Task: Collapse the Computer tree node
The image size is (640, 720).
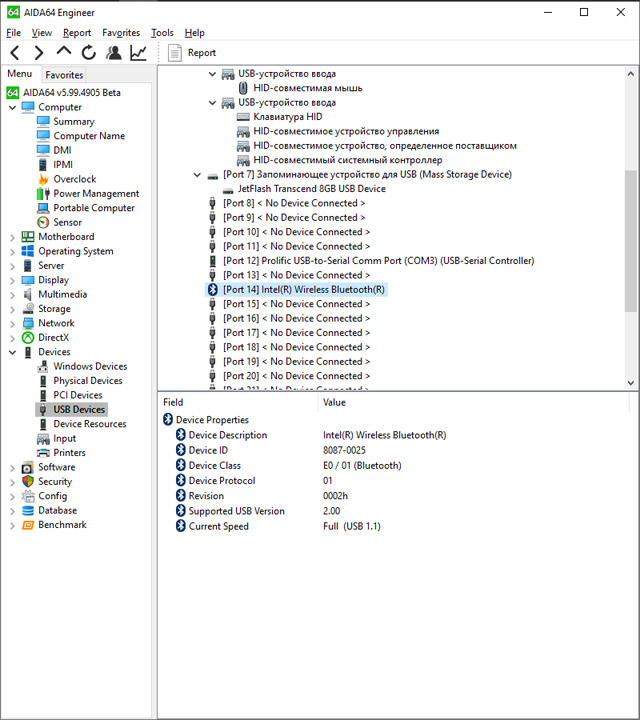Action: coord(12,107)
